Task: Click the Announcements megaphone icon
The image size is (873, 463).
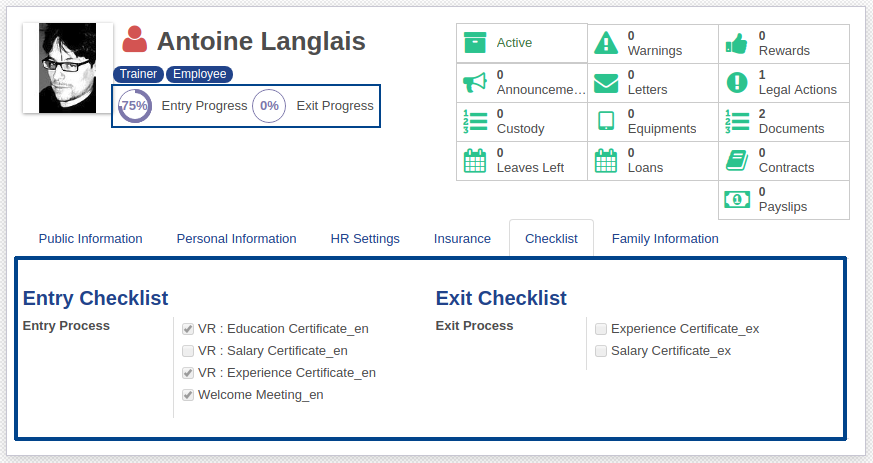Action: [x=474, y=82]
